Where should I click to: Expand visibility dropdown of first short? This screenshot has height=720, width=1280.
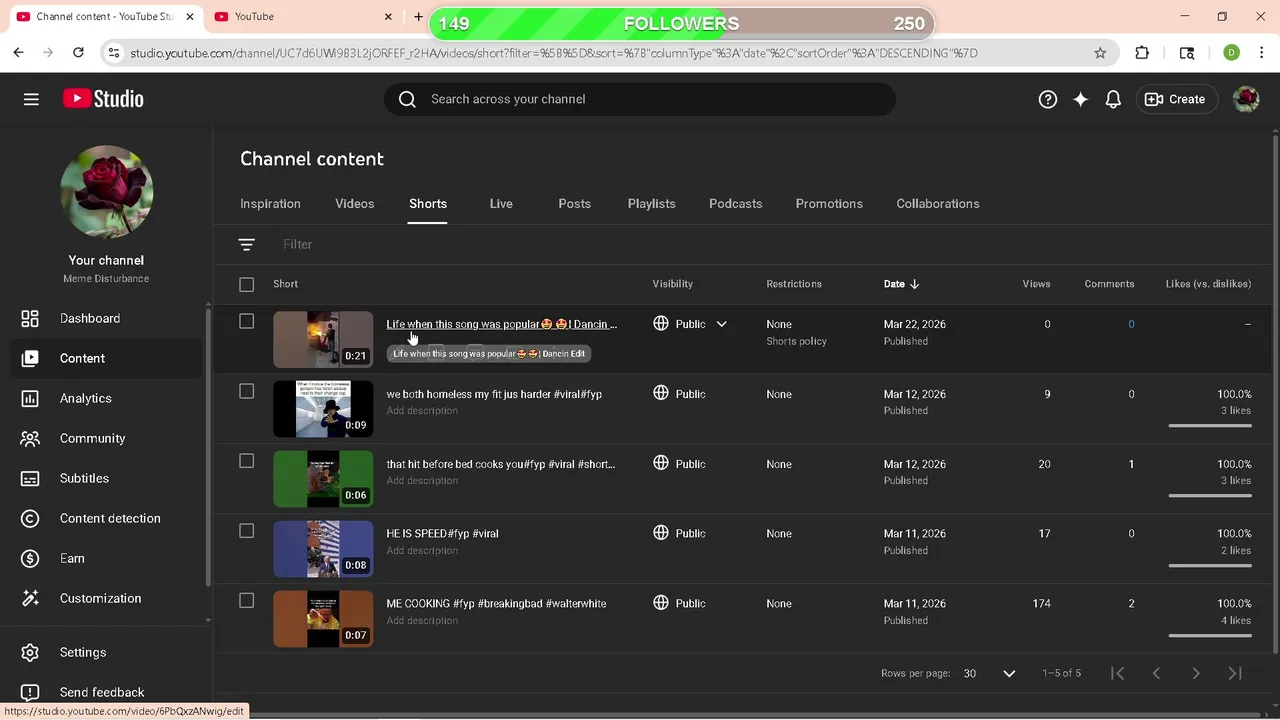point(721,324)
